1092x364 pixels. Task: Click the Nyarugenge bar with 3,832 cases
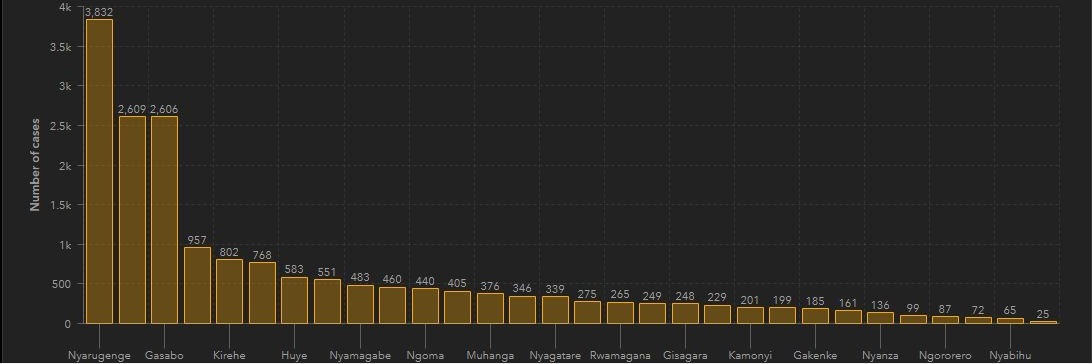click(99, 171)
